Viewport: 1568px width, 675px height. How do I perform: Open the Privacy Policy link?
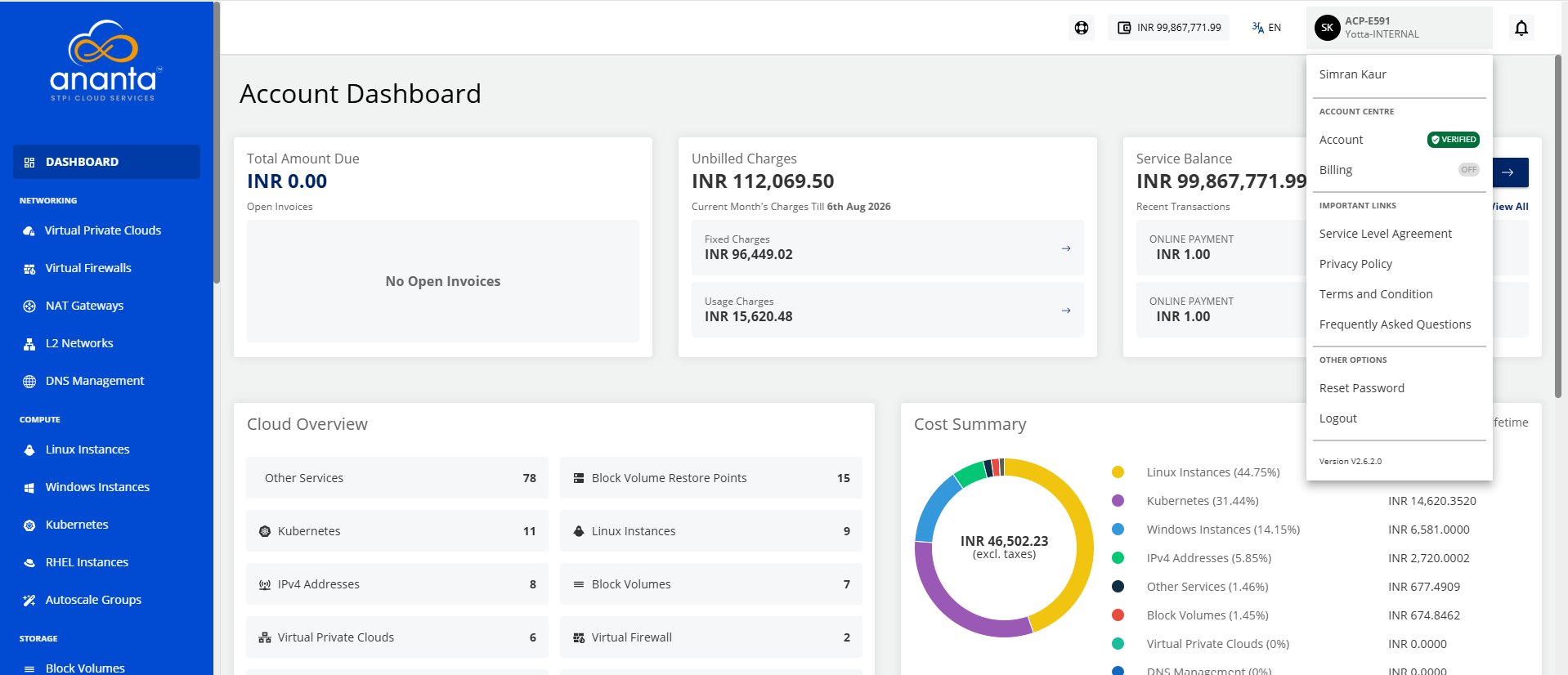click(1355, 264)
